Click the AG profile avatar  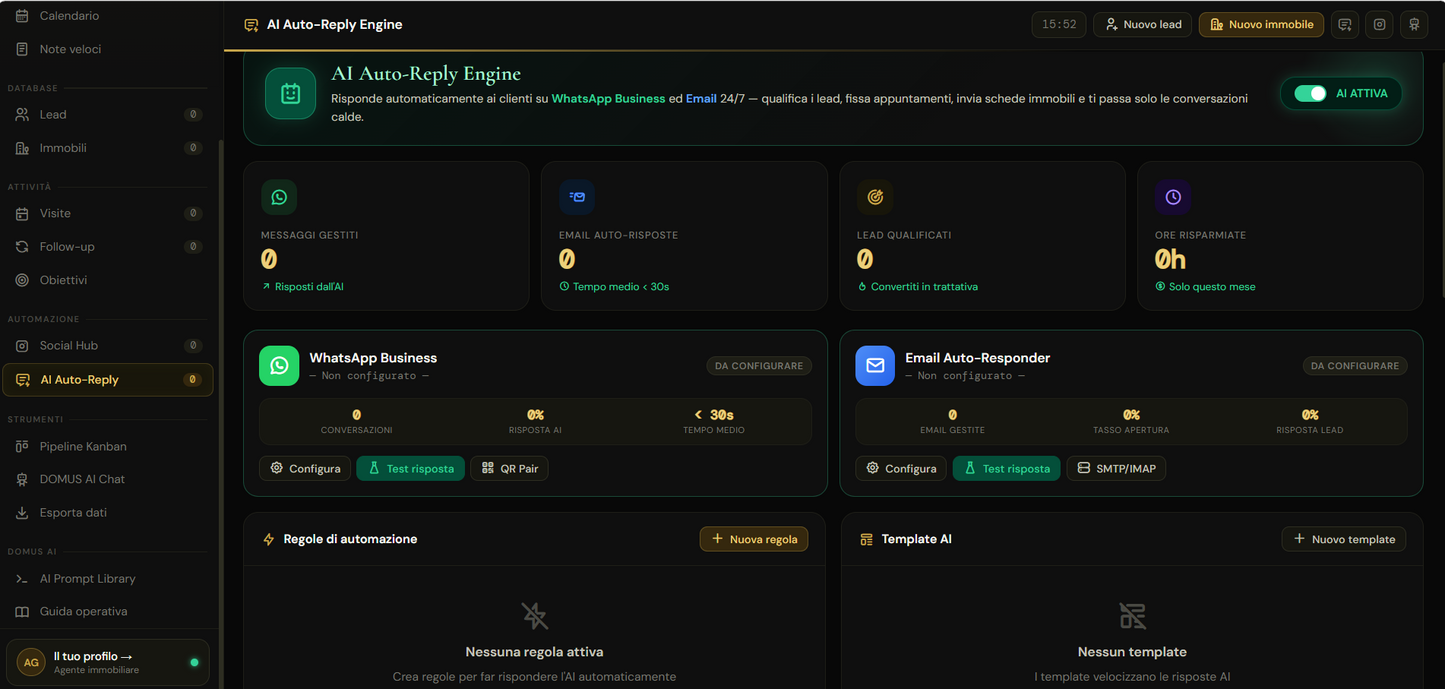coord(31,662)
